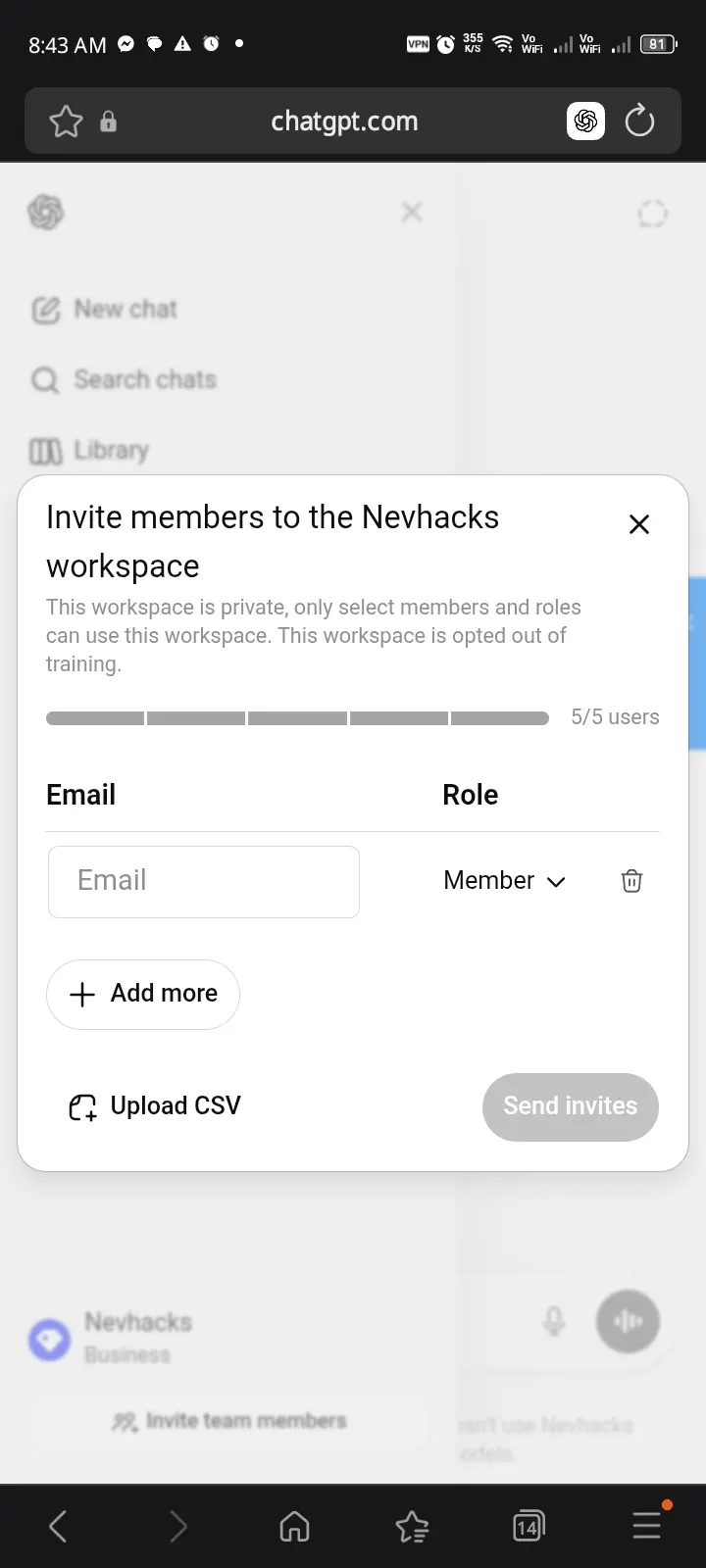Reload the page with refresh icon
The width and height of the screenshot is (706, 1568).
[x=639, y=122]
